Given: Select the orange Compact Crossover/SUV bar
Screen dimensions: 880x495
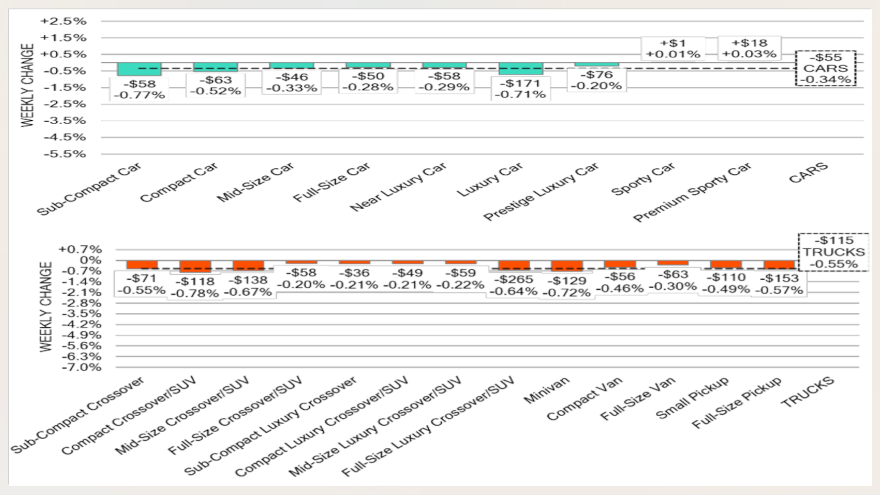Looking at the screenshot, I should [194, 266].
